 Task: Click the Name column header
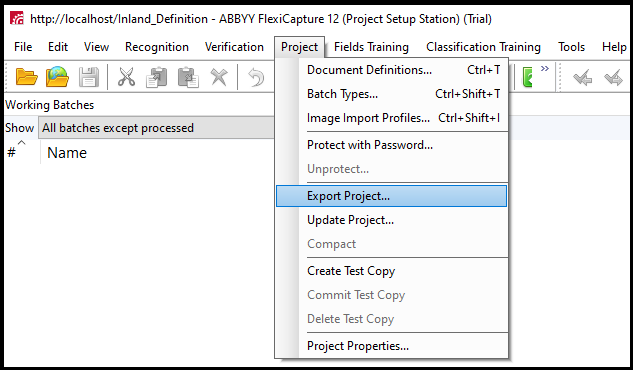click(x=67, y=153)
